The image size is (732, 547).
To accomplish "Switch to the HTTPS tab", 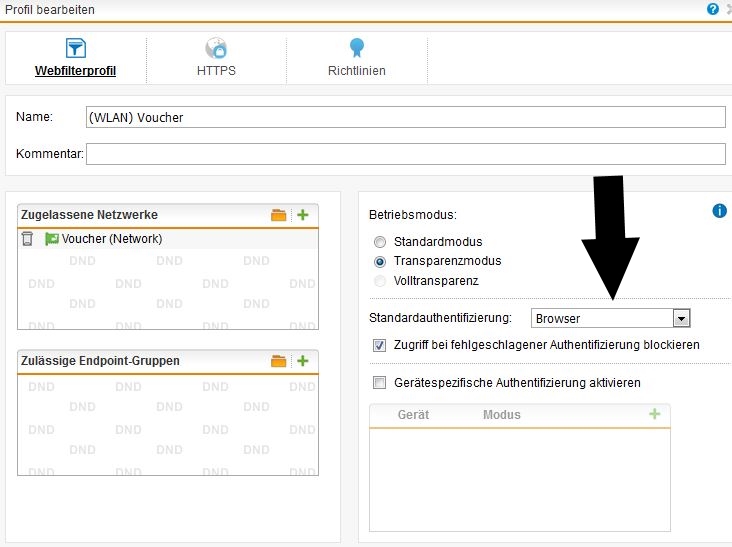I will tap(216, 59).
